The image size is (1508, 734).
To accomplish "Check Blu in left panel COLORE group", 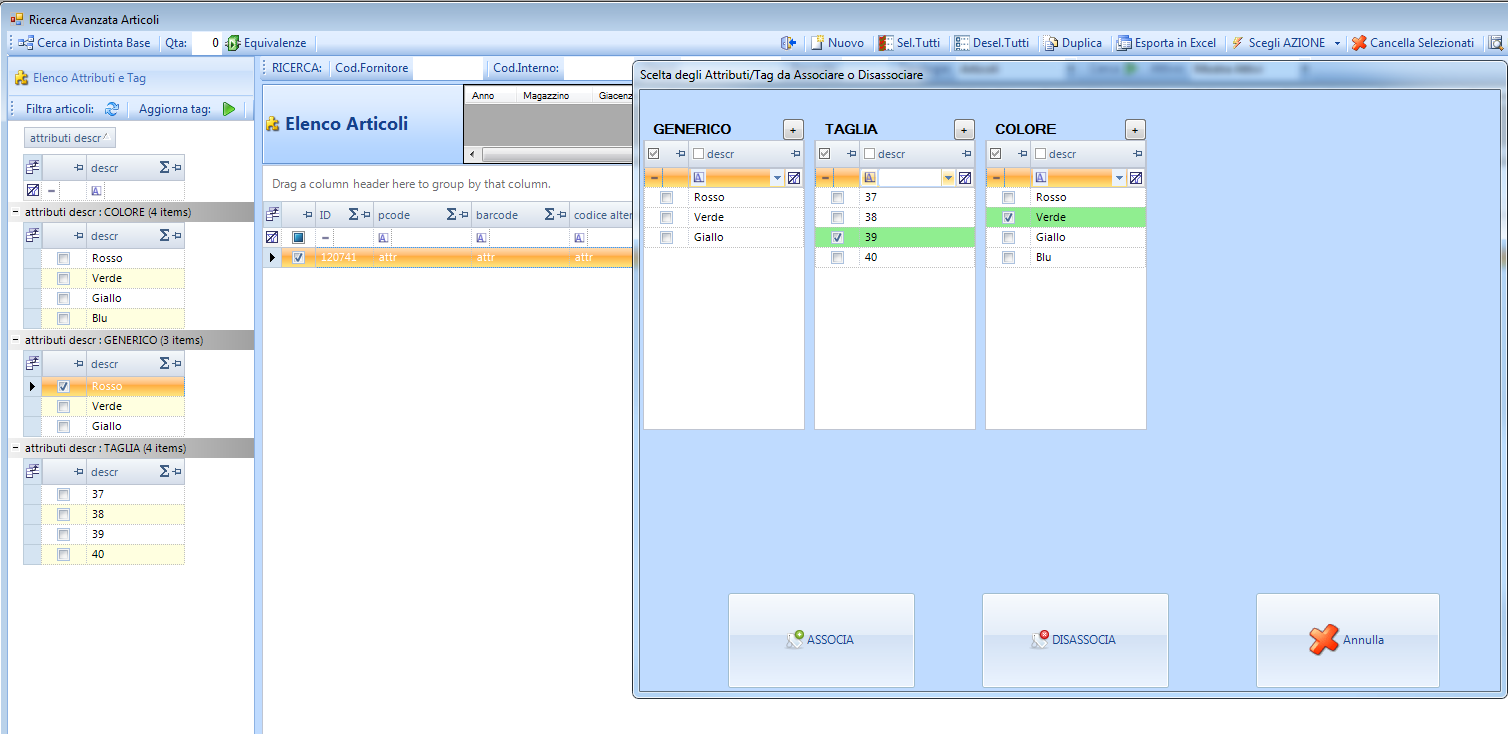I will 63,318.
